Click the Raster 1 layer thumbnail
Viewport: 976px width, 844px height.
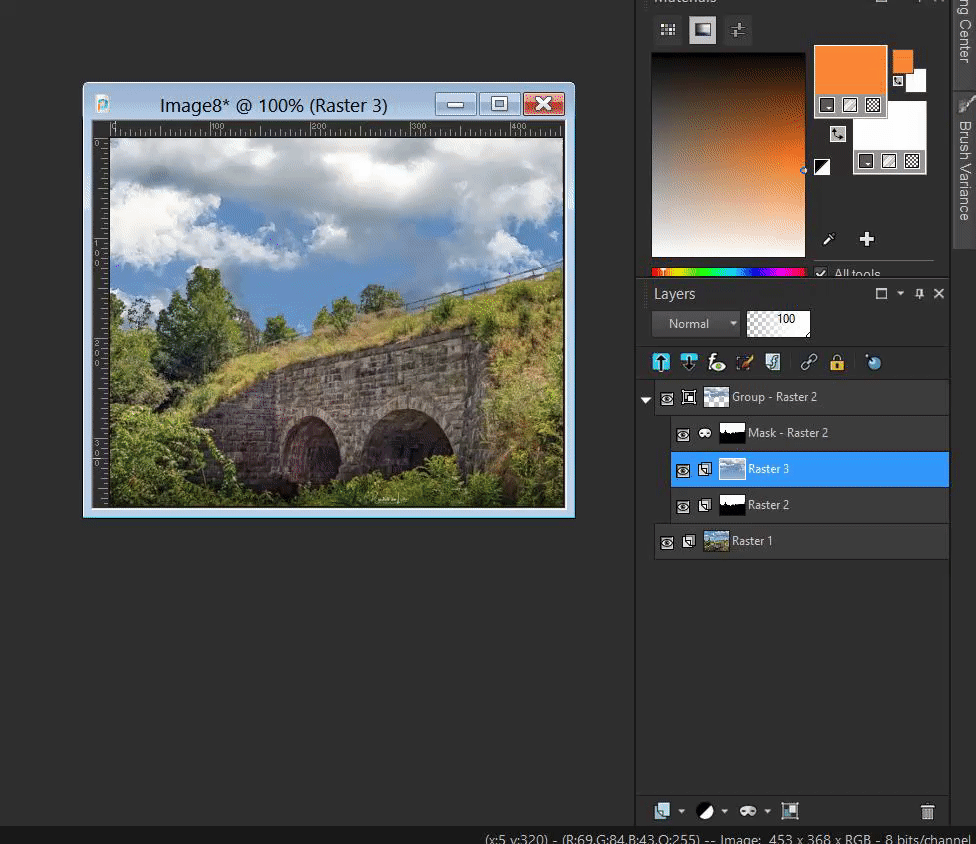(716, 542)
